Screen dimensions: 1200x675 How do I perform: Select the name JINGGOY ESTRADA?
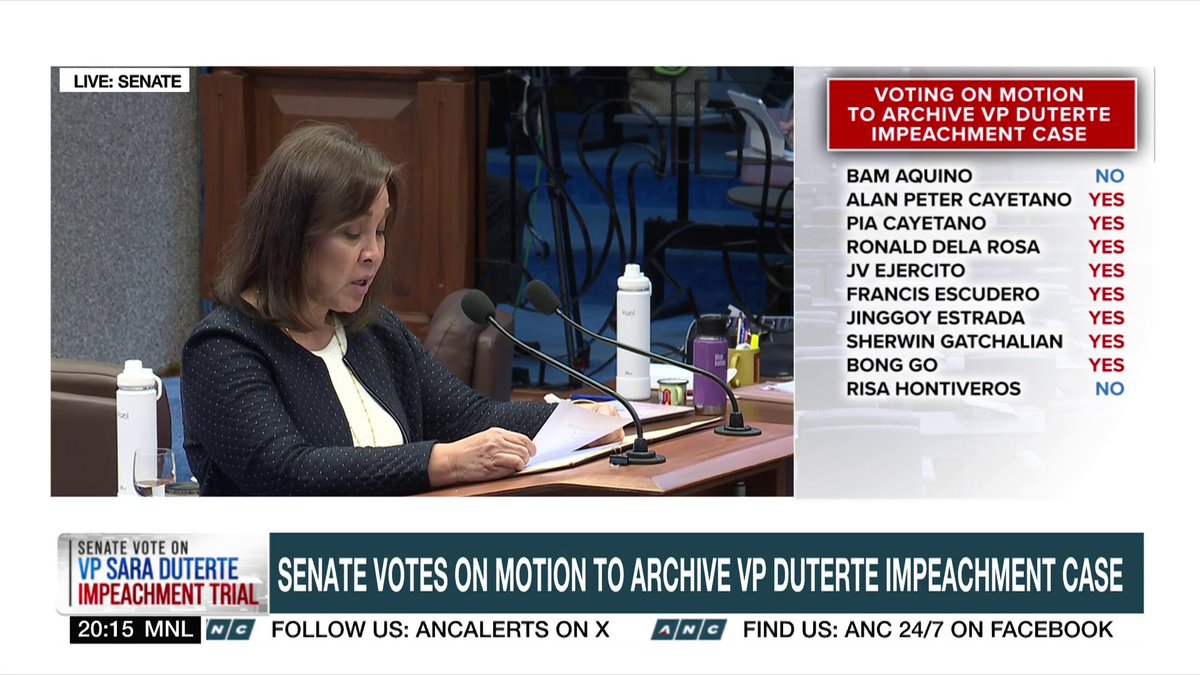click(x=935, y=317)
